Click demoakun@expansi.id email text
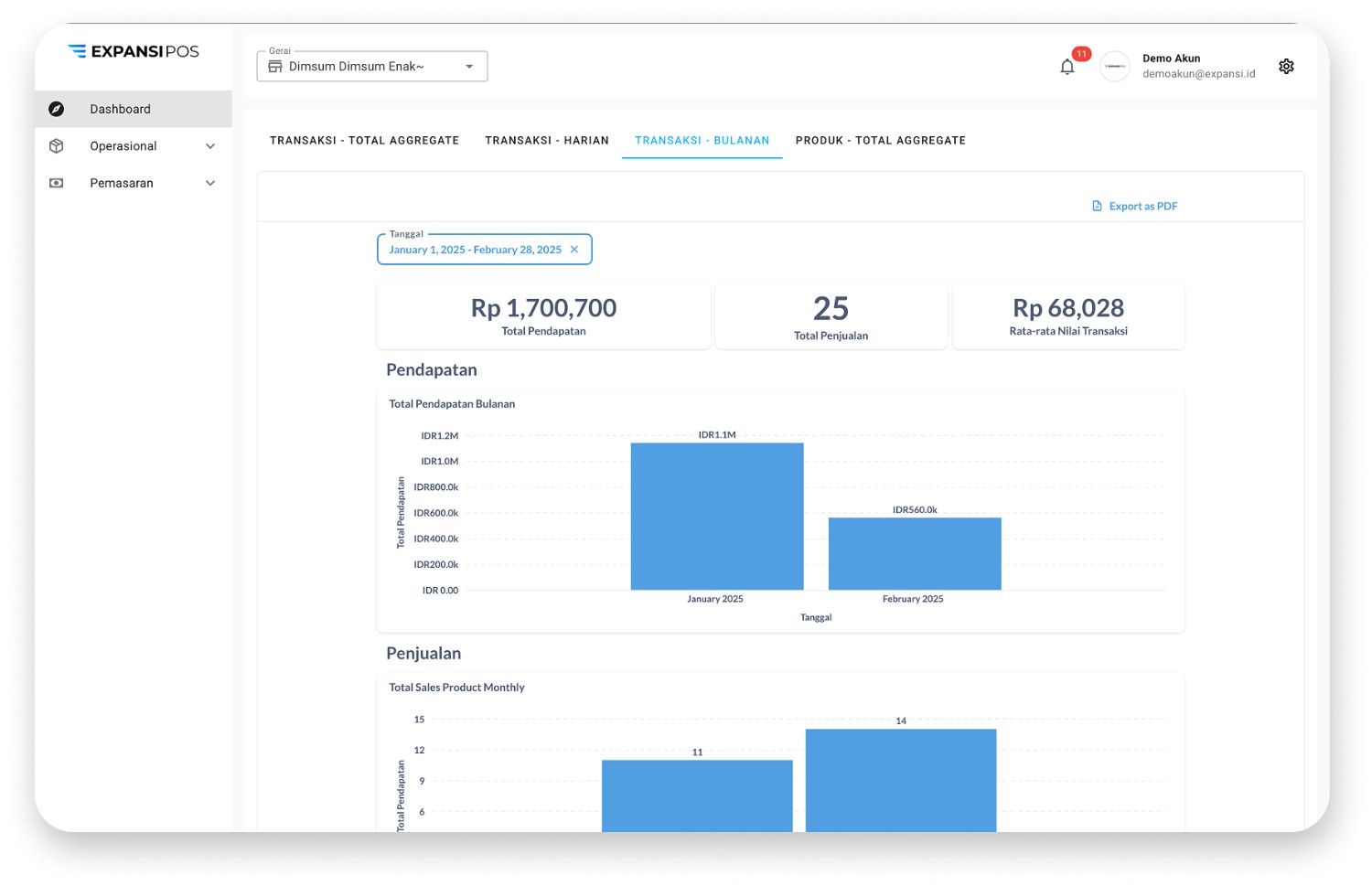The height and width of the screenshot is (886, 1372). [x=1198, y=73]
